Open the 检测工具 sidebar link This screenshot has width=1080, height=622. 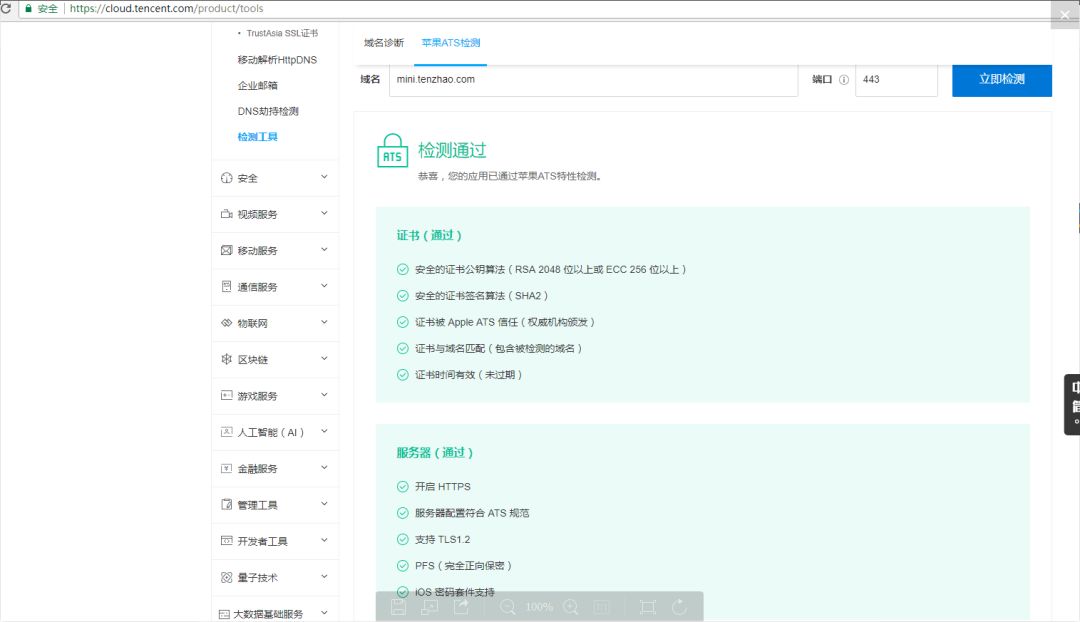[x=258, y=137]
